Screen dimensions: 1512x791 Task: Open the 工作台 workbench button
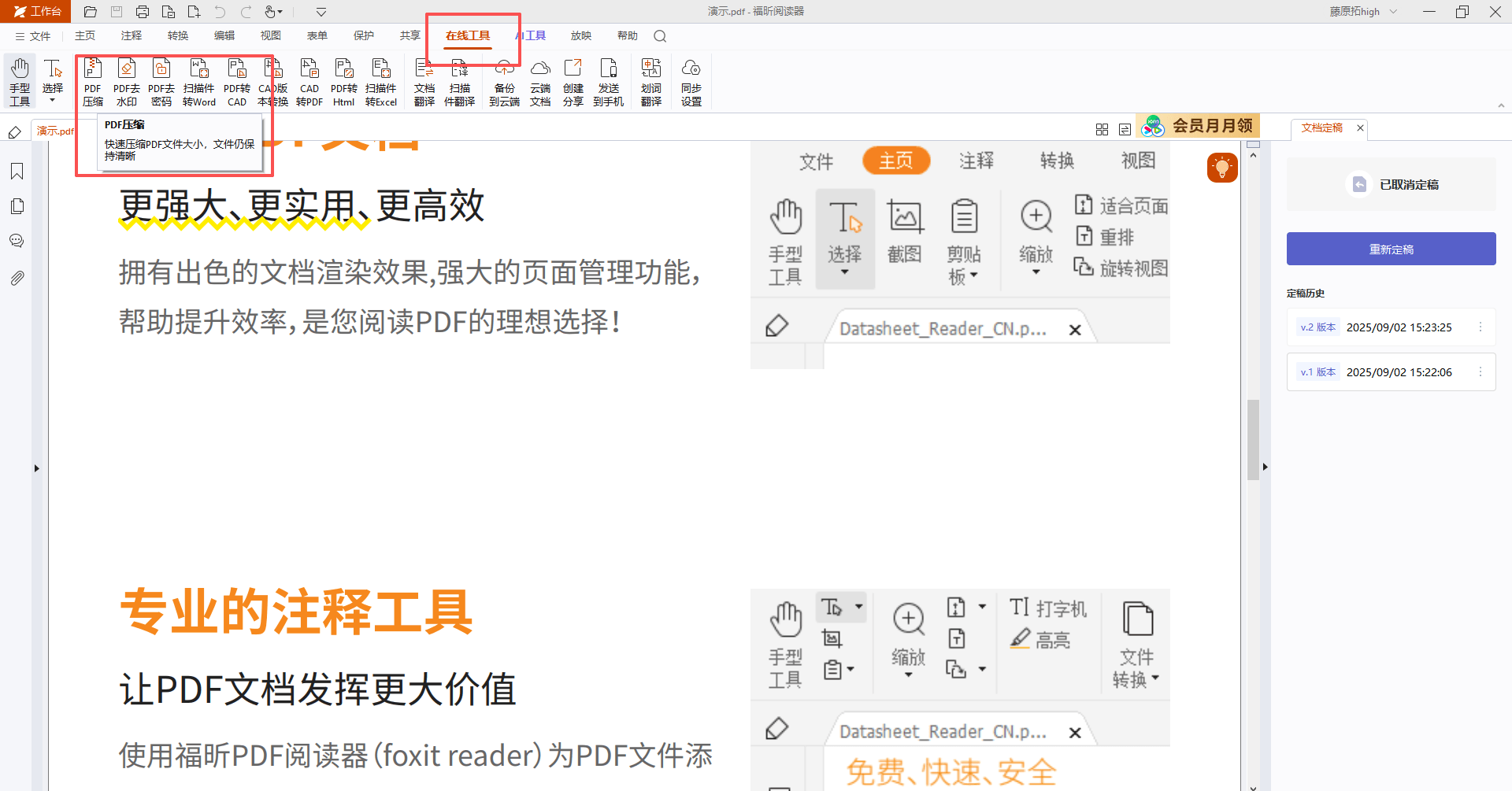(36, 11)
